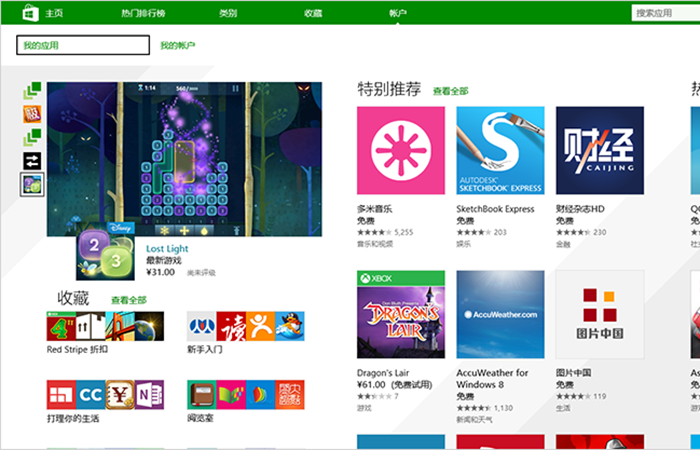Open the 财经 Caijing app tile
This screenshot has height=450, width=700.
click(600, 150)
